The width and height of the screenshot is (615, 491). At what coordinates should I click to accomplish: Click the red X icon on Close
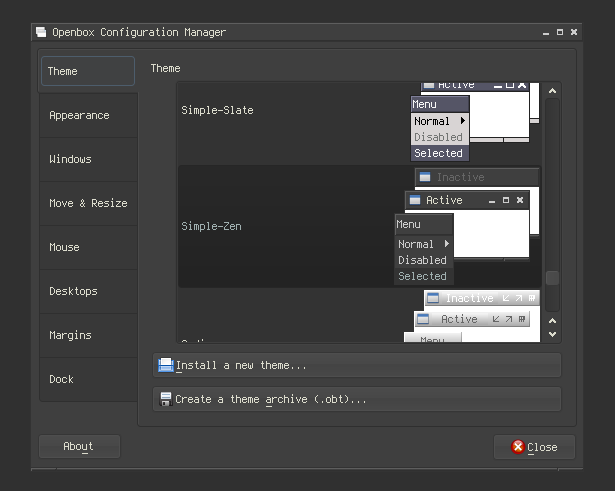pos(518,447)
